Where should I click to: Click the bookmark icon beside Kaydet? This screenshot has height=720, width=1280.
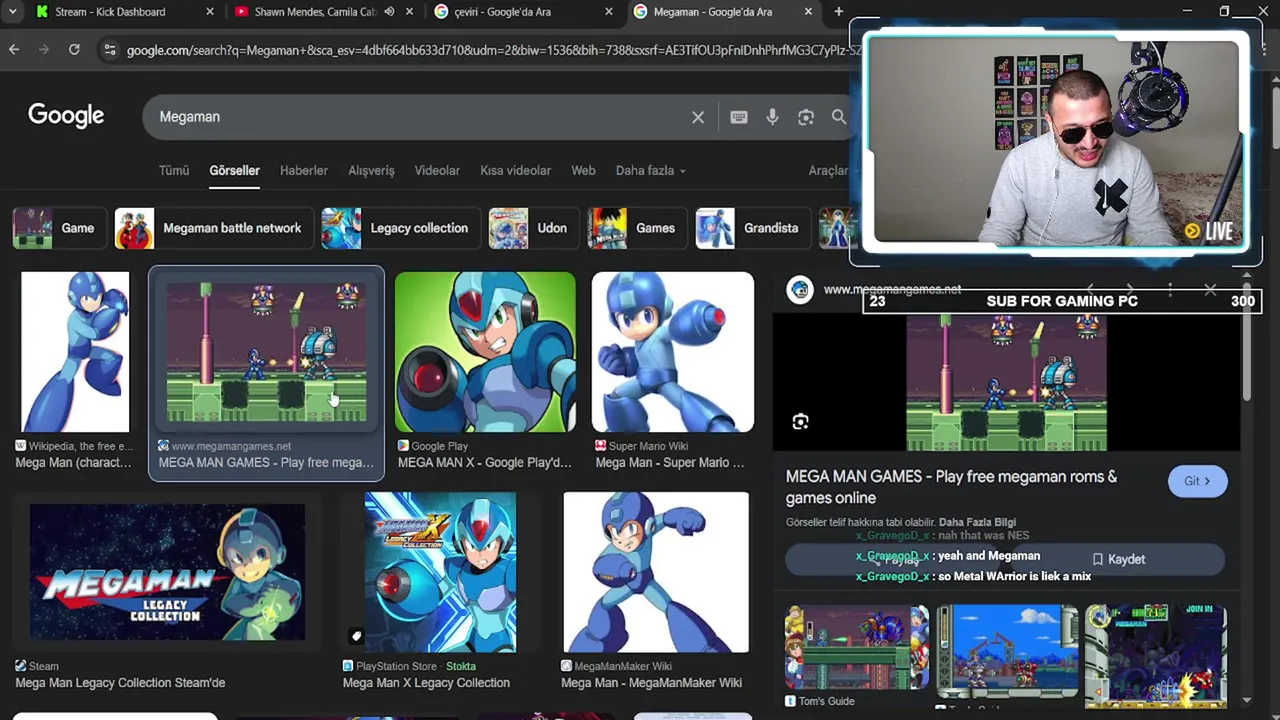tap(1098, 559)
